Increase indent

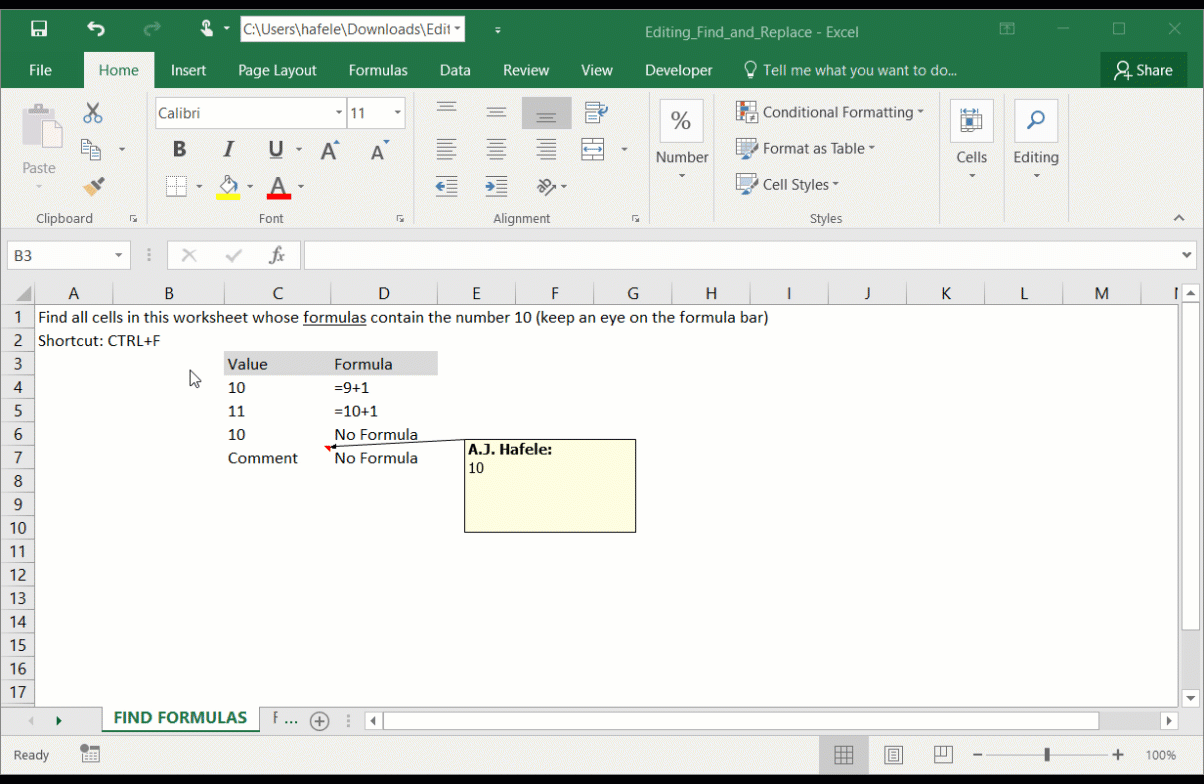click(496, 186)
